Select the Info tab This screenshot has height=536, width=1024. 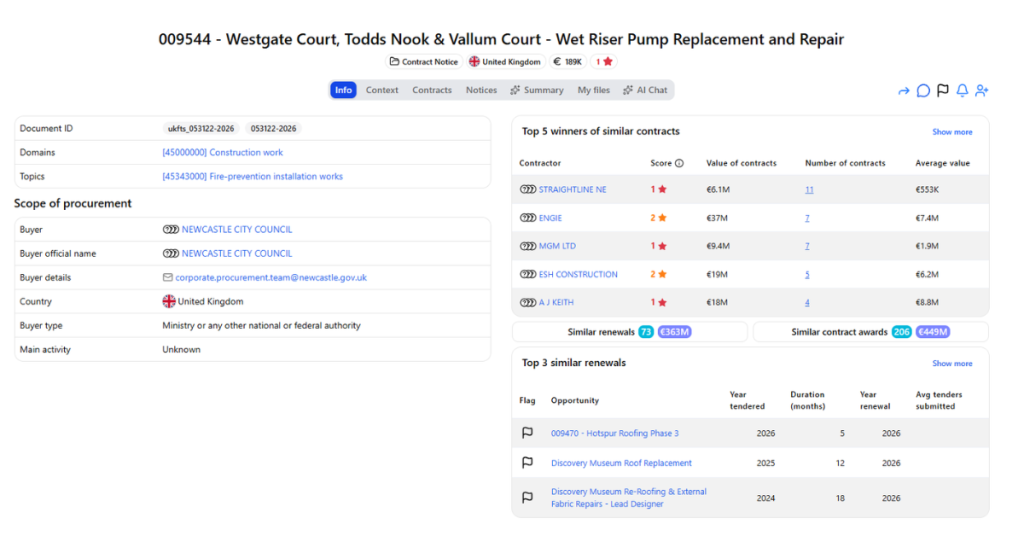344,90
